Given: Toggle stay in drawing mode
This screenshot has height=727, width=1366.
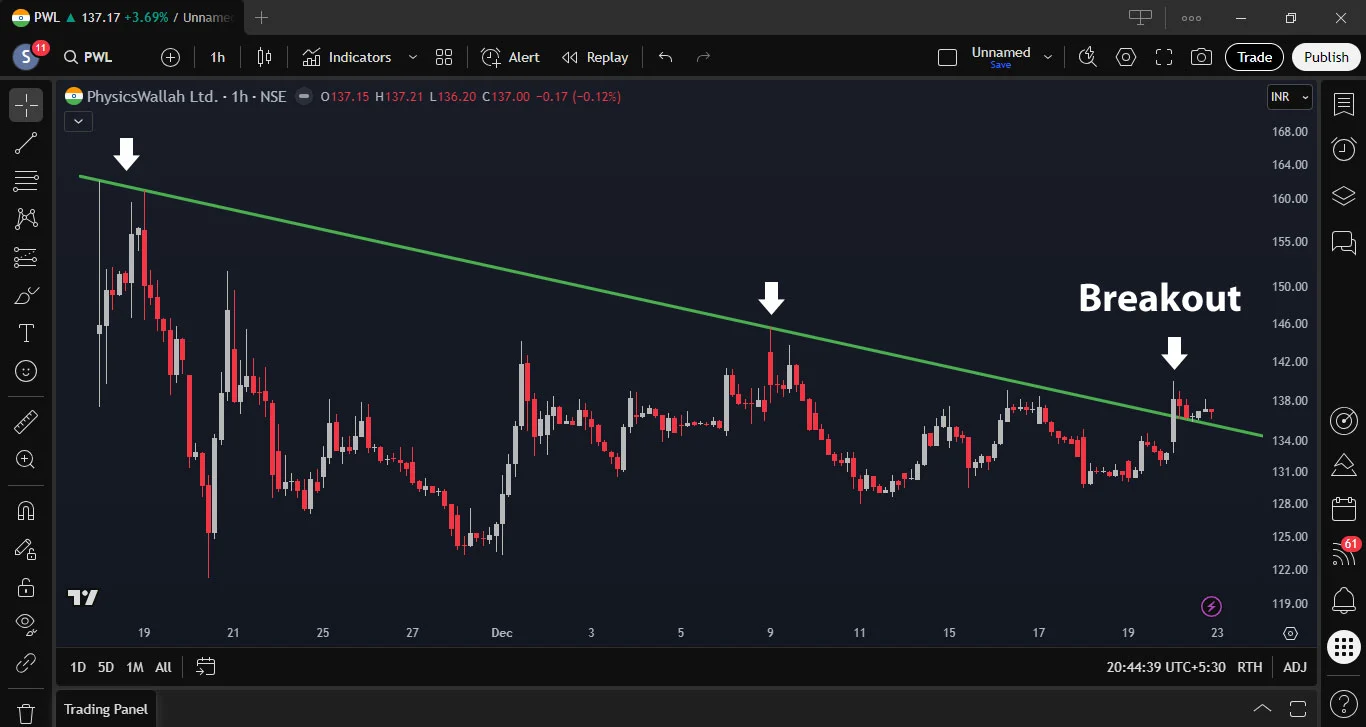Looking at the screenshot, I should 26,549.
